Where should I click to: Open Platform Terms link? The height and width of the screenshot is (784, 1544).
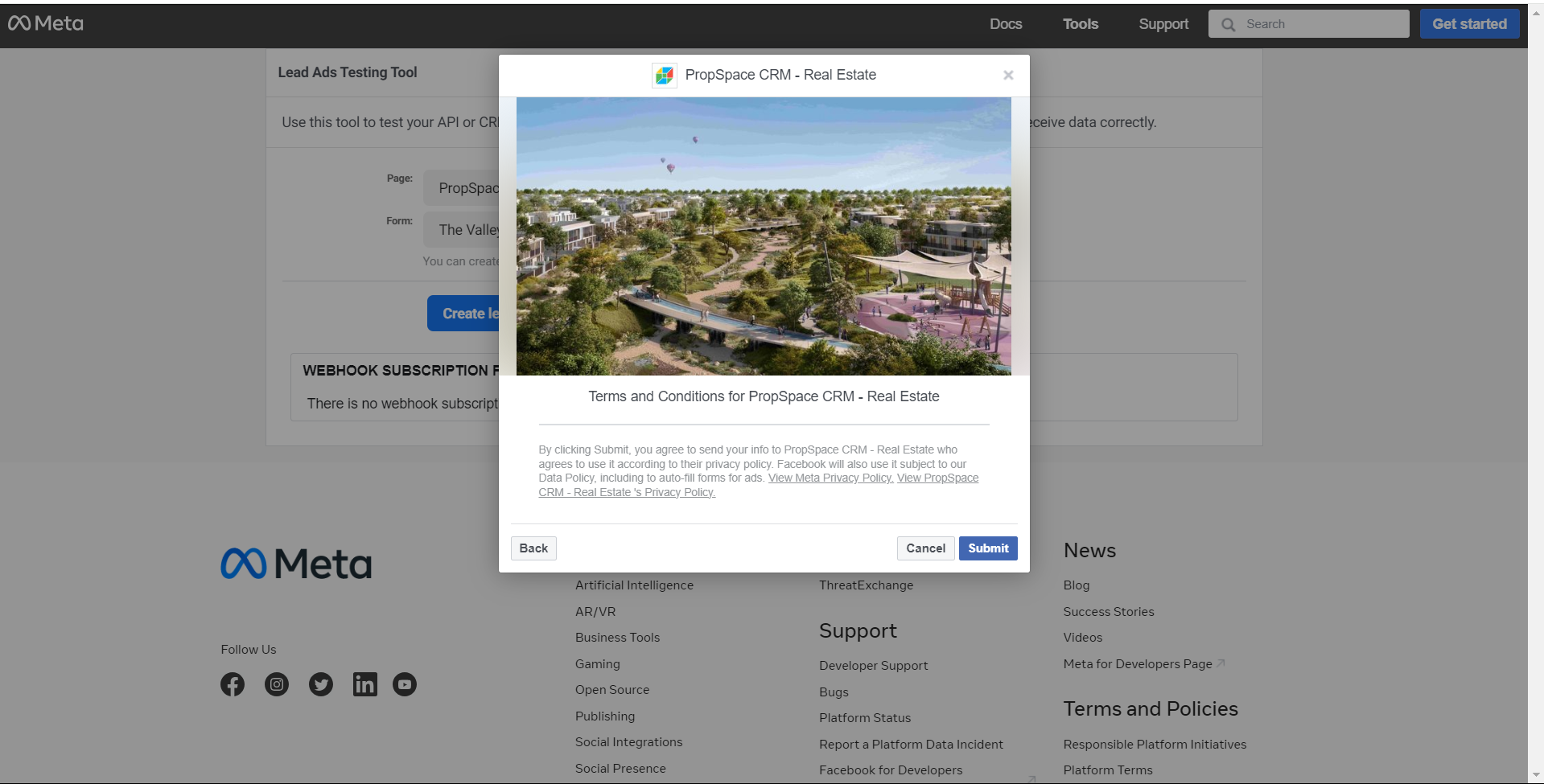pos(1107,770)
